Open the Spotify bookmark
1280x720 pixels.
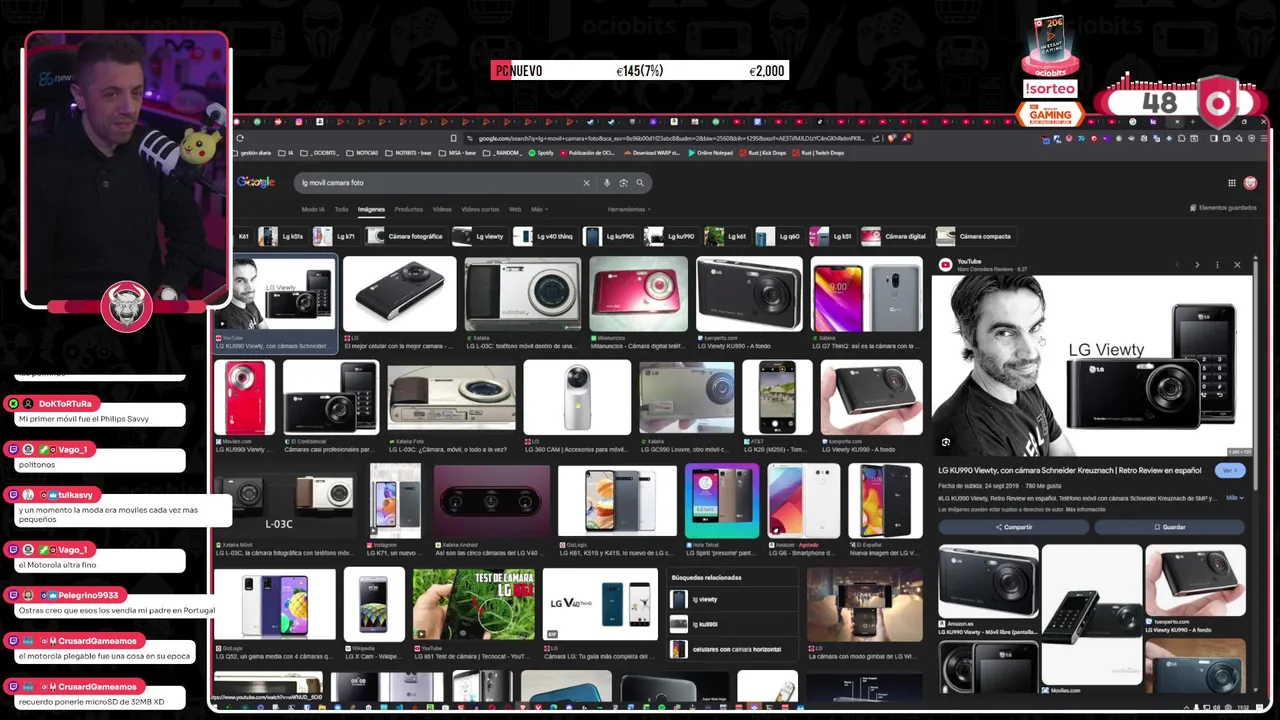click(541, 153)
